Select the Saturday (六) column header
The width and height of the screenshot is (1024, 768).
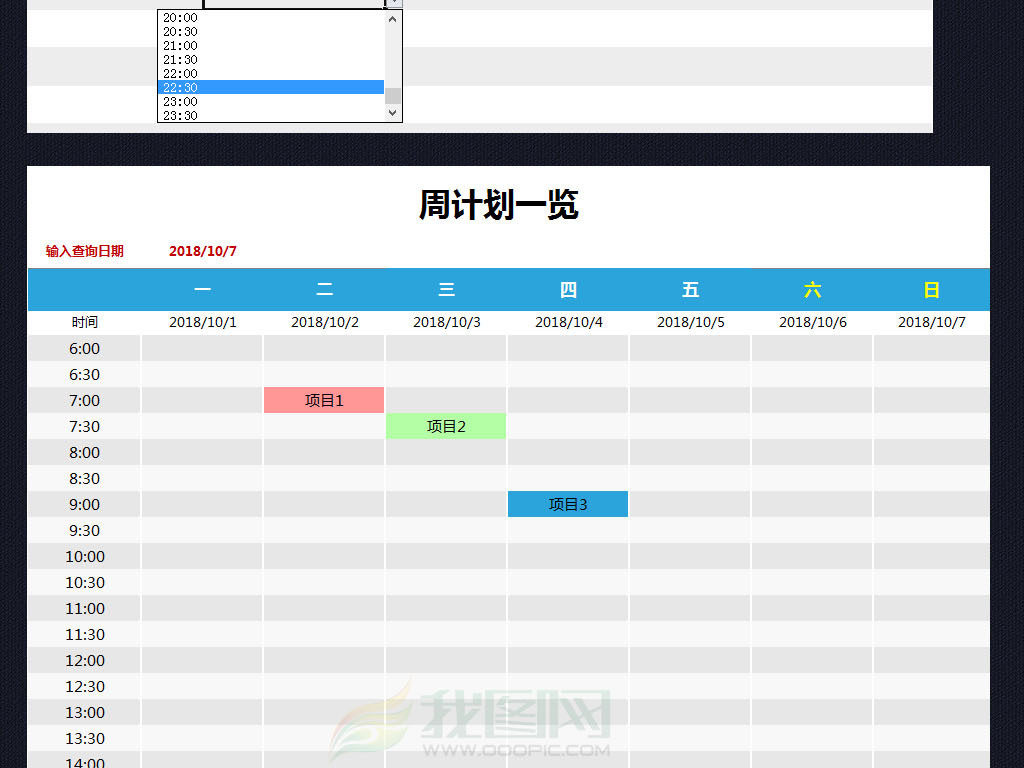(x=812, y=290)
